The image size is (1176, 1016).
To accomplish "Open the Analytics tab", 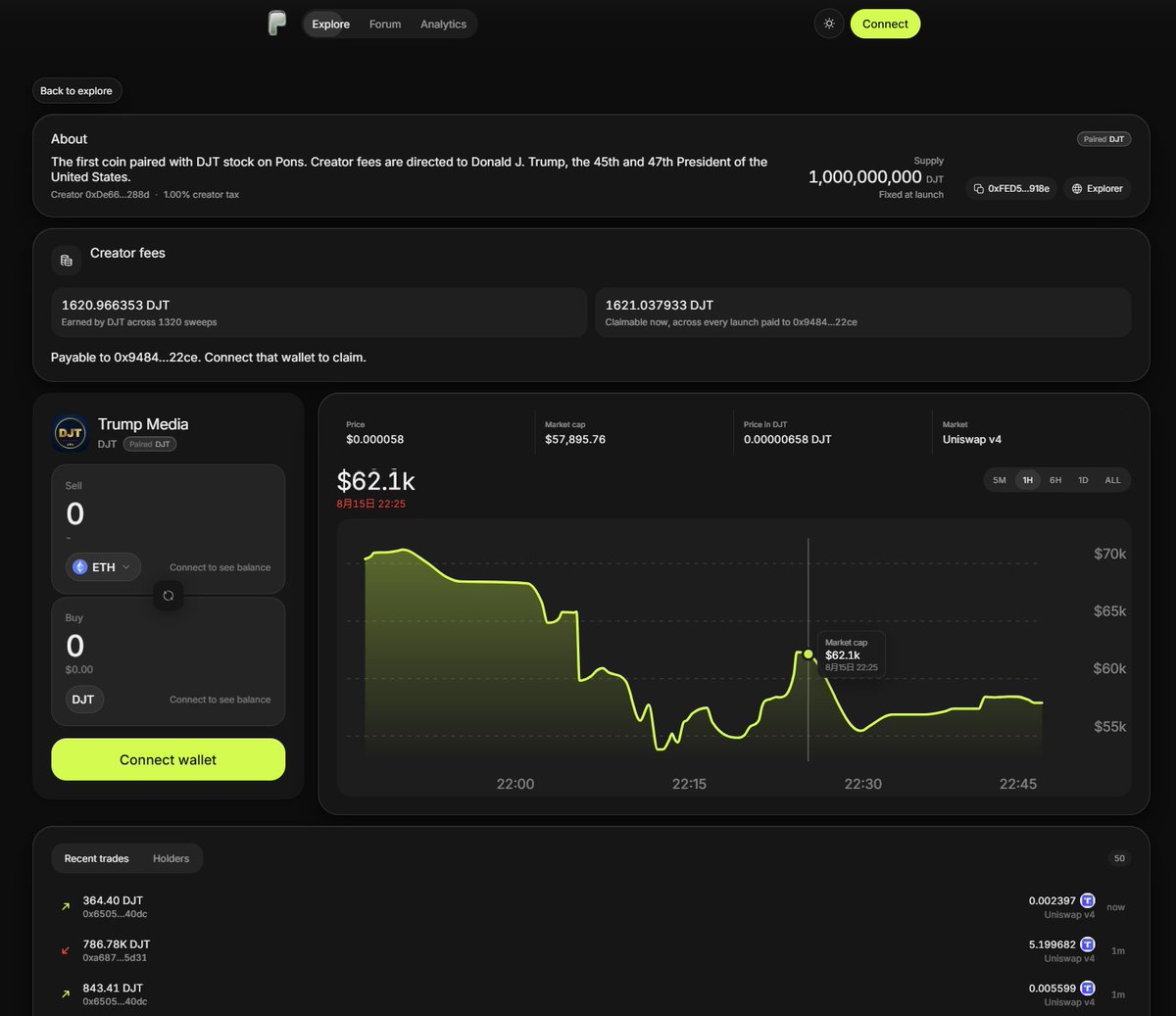I will pyautogui.click(x=443, y=24).
